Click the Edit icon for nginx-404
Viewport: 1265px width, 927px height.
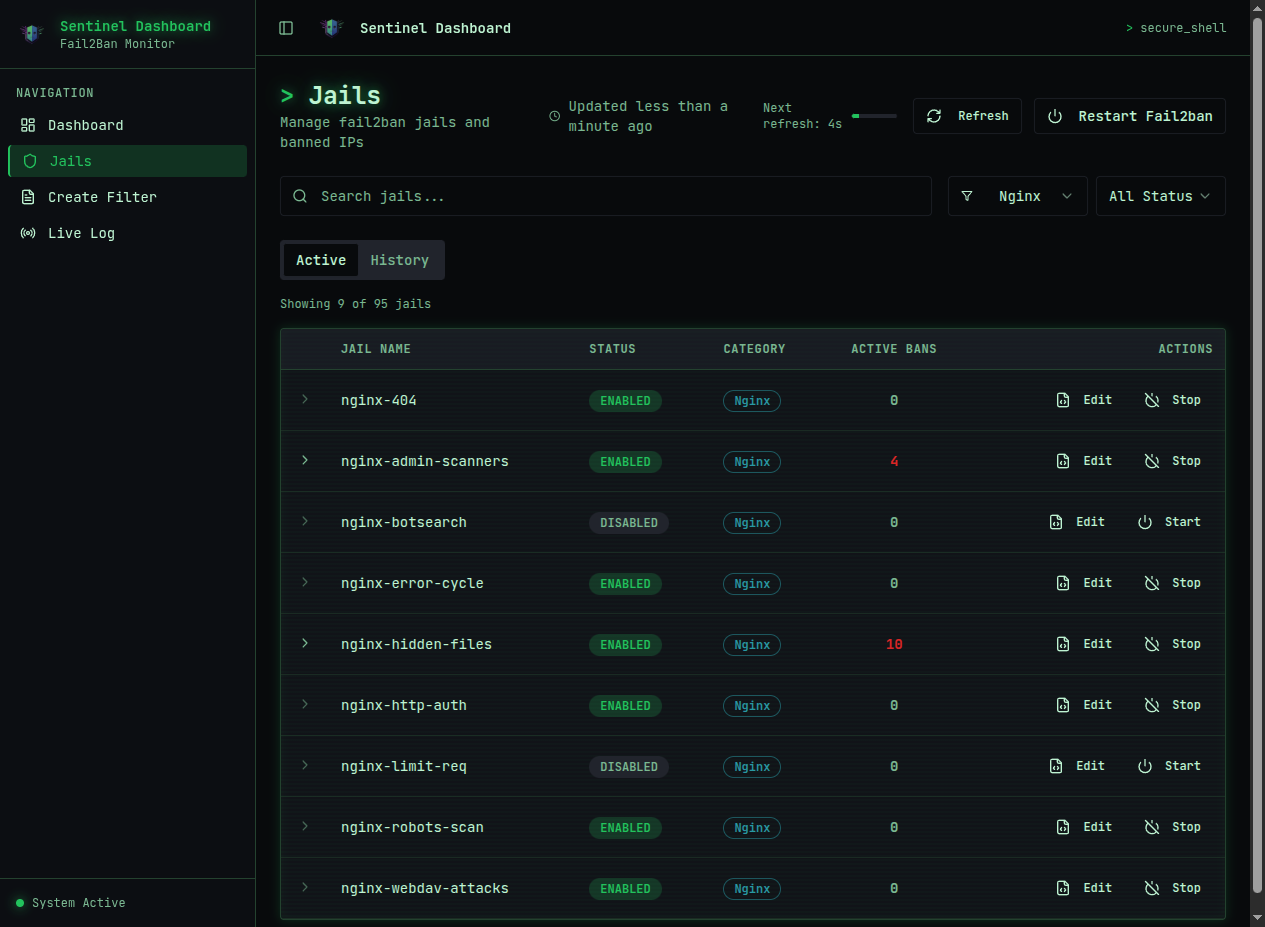pos(1063,399)
